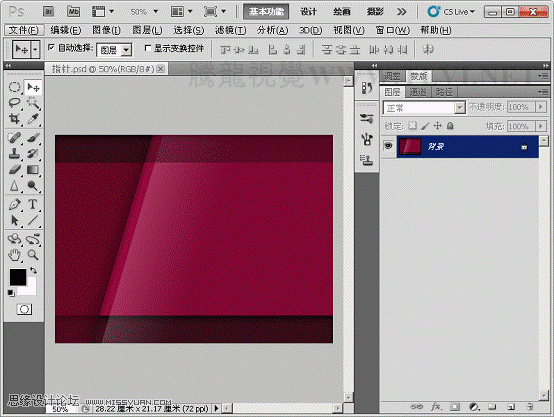The height and width of the screenshot is (417, 554).
Task: Select the Path Selection tool
Action: click(x=14, y=220)
